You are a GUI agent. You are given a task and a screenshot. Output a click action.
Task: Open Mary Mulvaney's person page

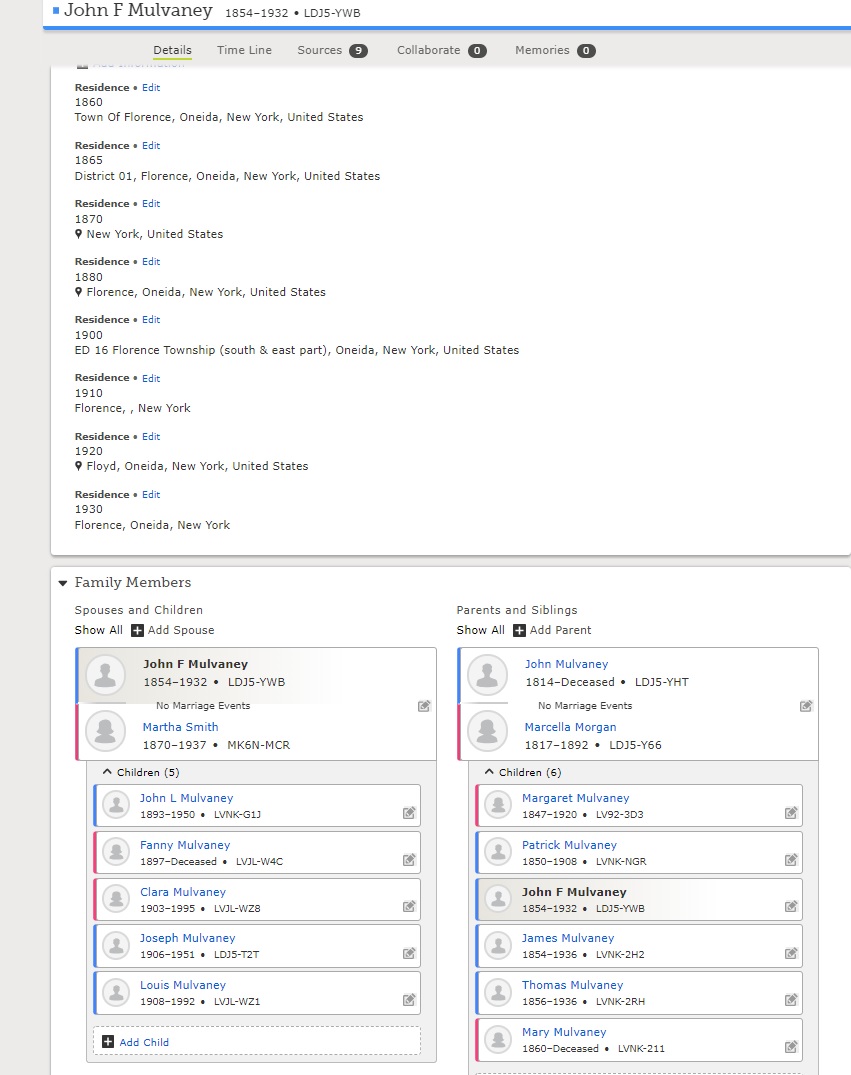pos(564,1032)
